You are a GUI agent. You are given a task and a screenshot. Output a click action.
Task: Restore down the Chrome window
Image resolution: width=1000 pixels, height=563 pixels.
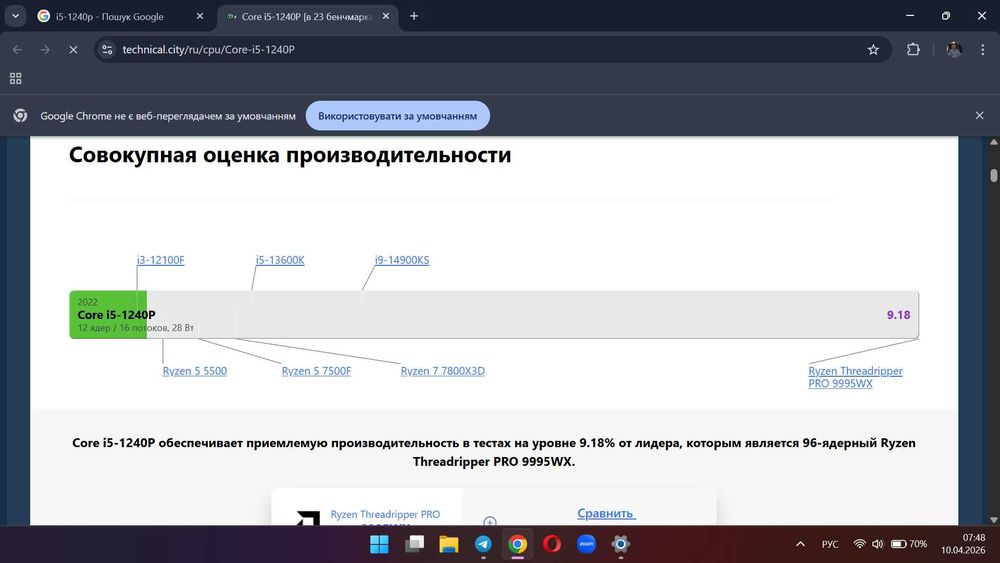[946, 16]
